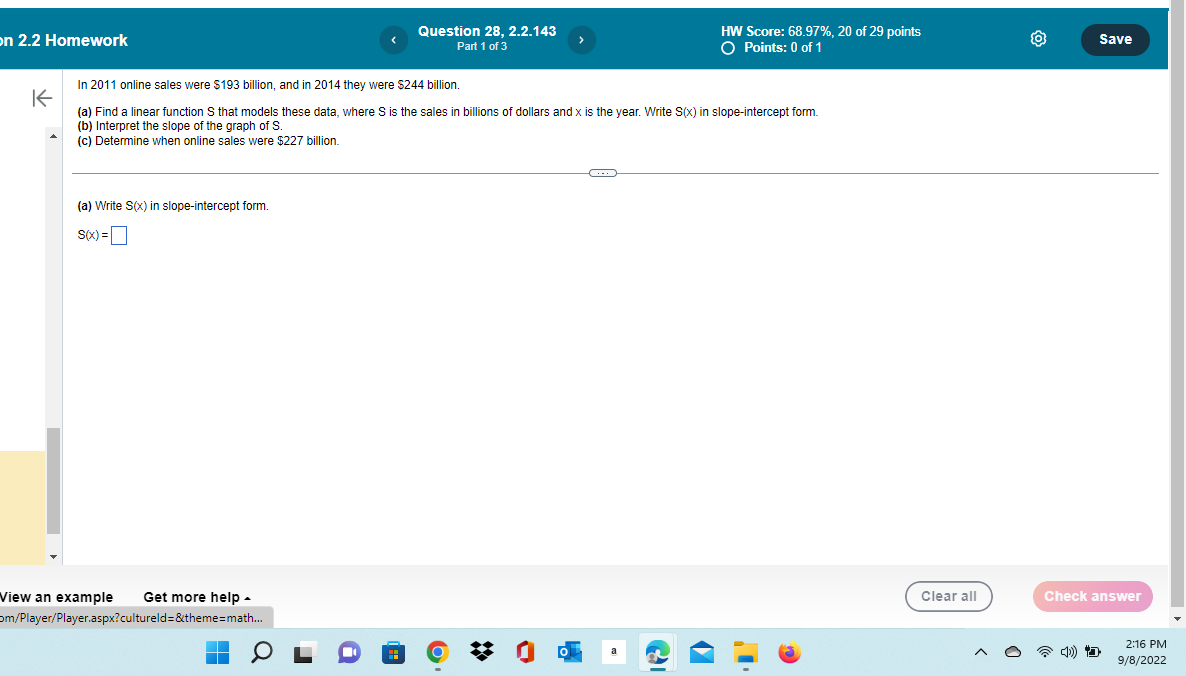The width and height of the screenshot is (1186, 676).
Task: Open the Microsoft Store
Action: click(x=393, y=652)
